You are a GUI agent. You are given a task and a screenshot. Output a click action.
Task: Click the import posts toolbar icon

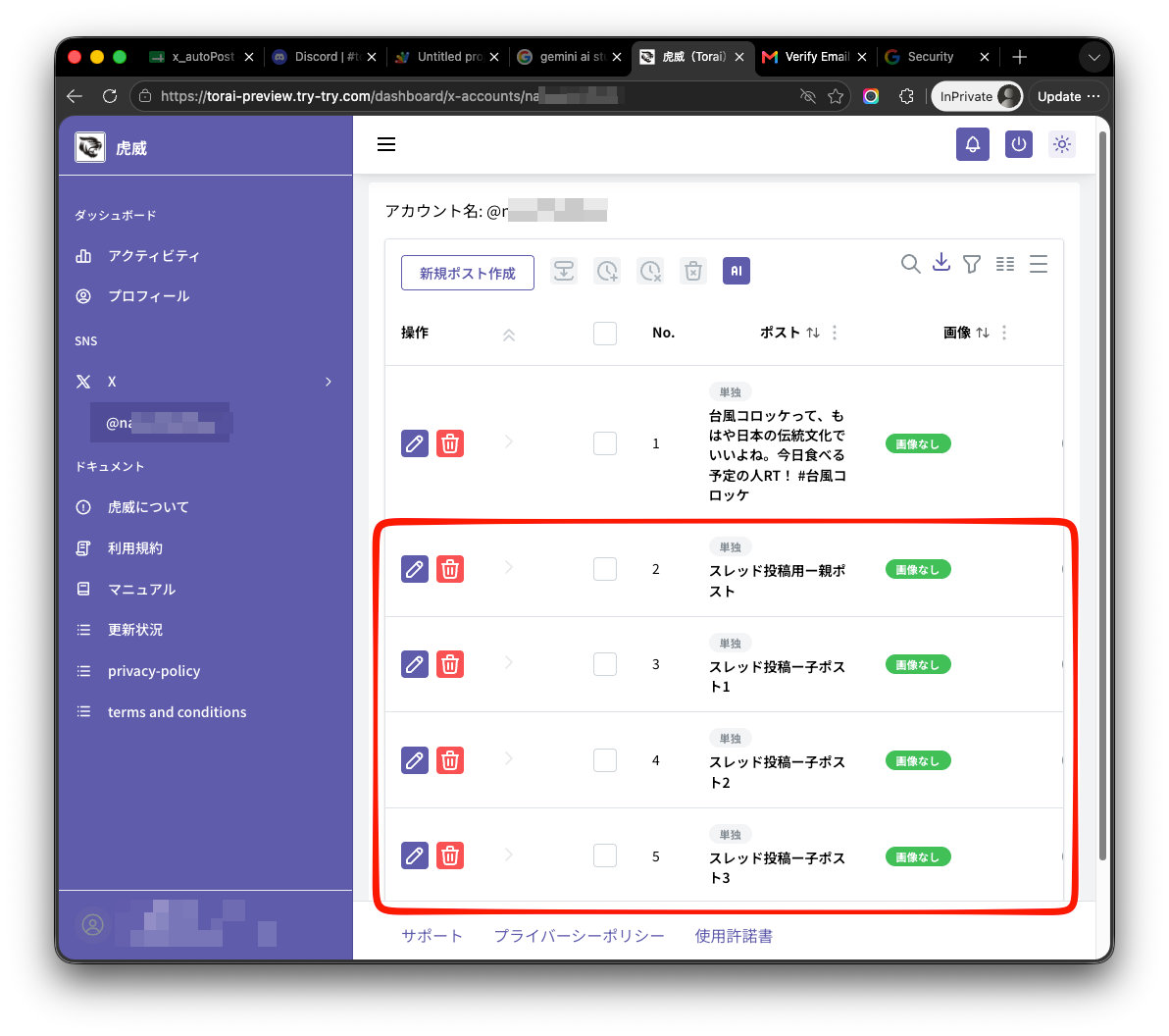point(564,271)
